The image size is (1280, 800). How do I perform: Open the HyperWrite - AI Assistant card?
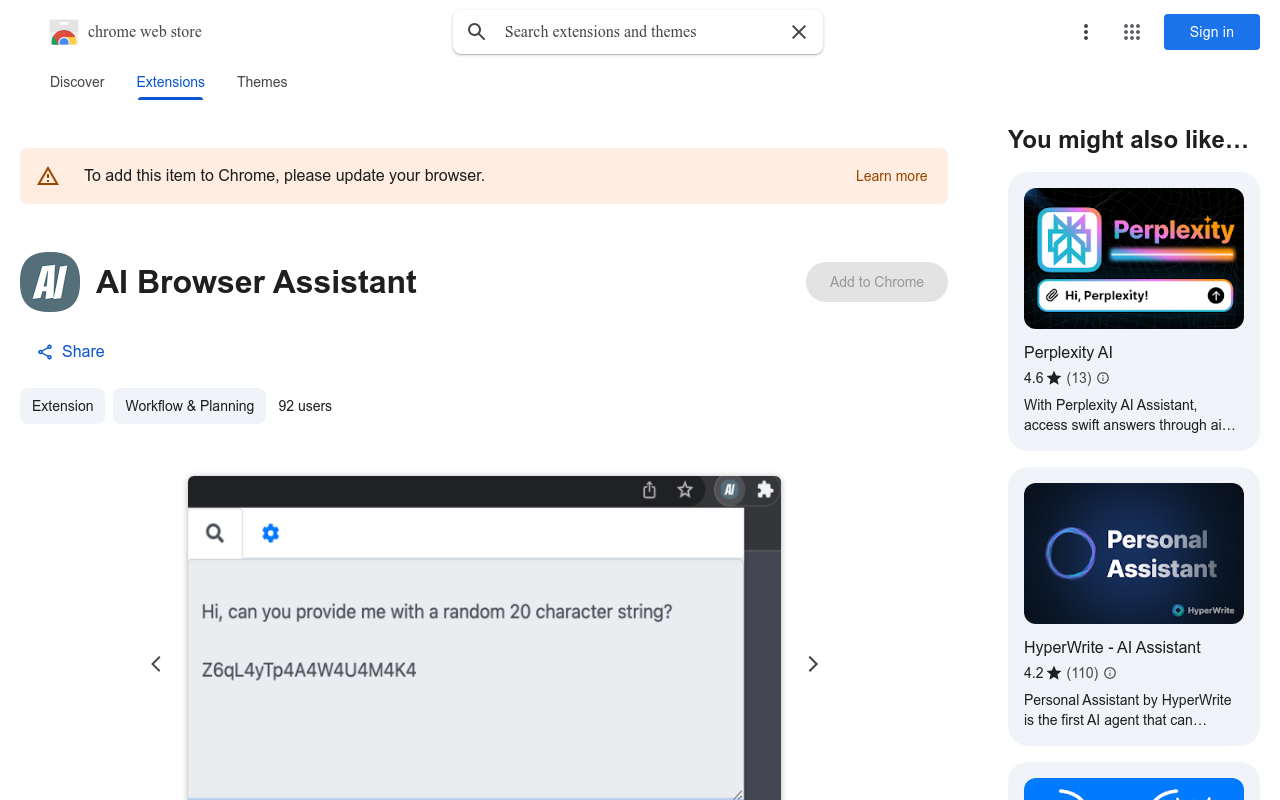1111,647
